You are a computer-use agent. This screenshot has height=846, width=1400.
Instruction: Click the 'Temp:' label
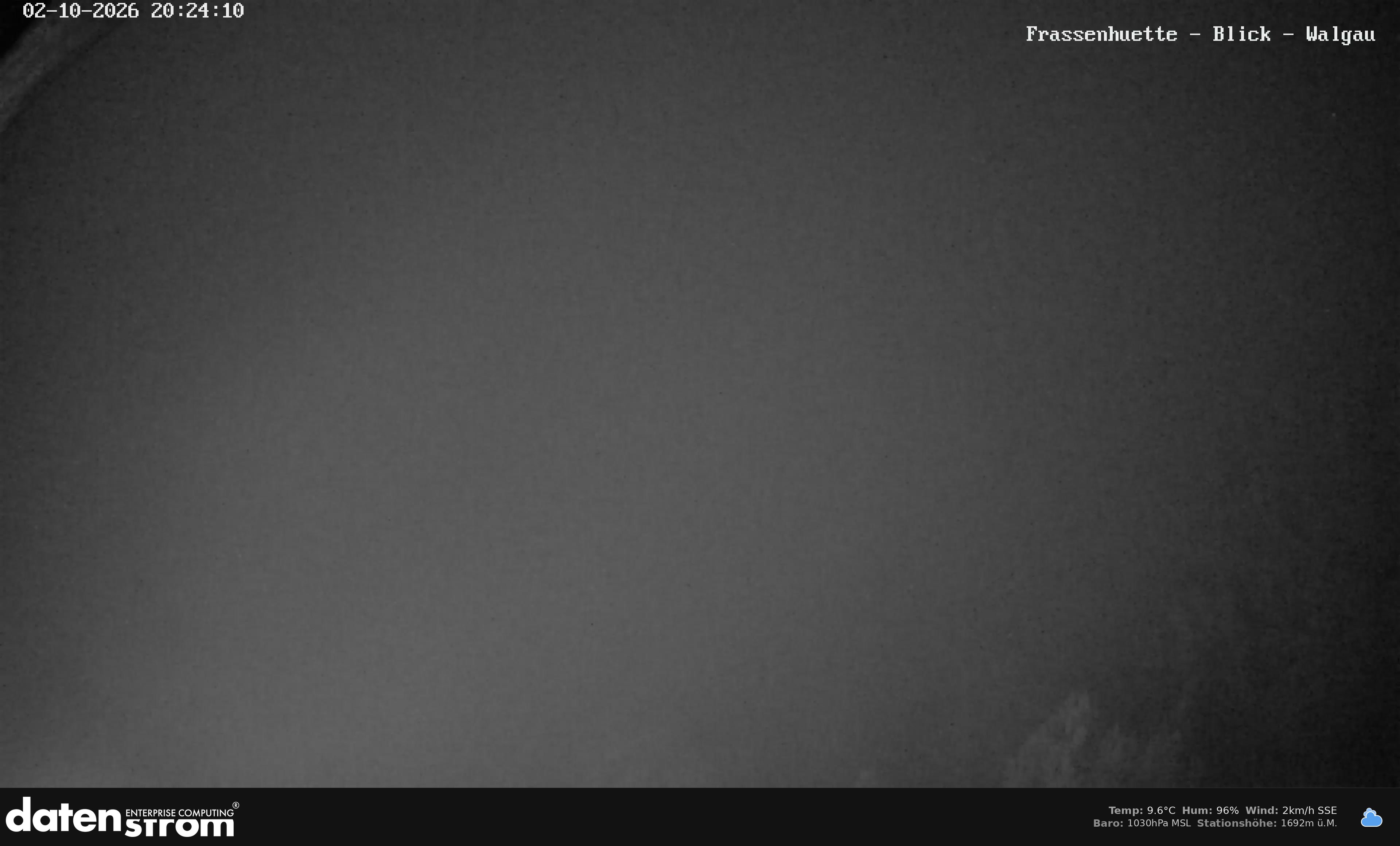click(x=1125, y=810)
